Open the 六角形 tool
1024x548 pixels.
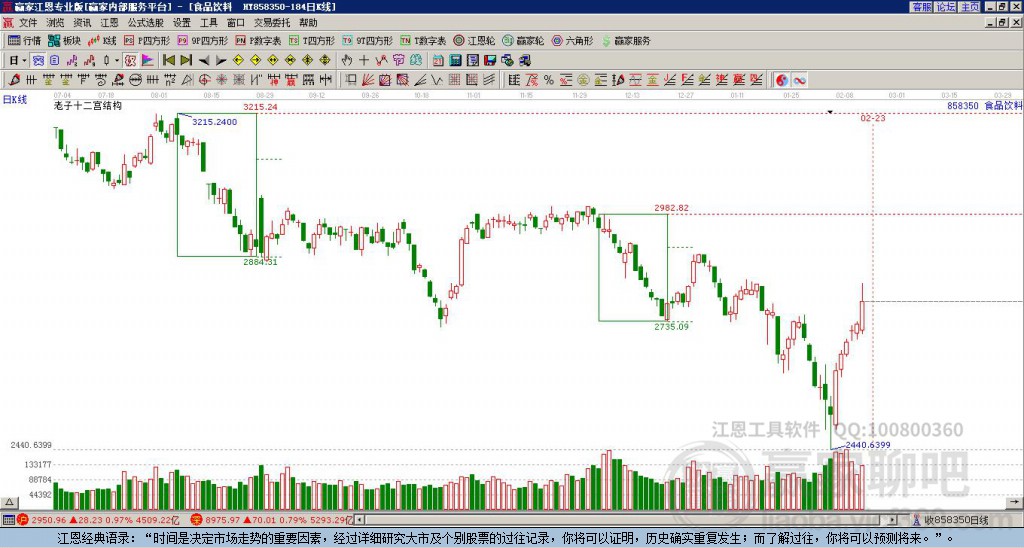click(572, 40)
